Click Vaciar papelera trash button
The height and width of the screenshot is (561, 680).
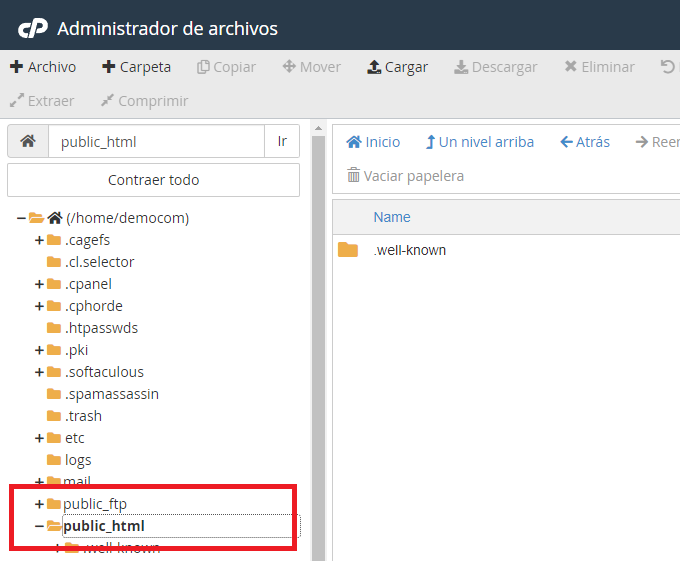point(405,176)
